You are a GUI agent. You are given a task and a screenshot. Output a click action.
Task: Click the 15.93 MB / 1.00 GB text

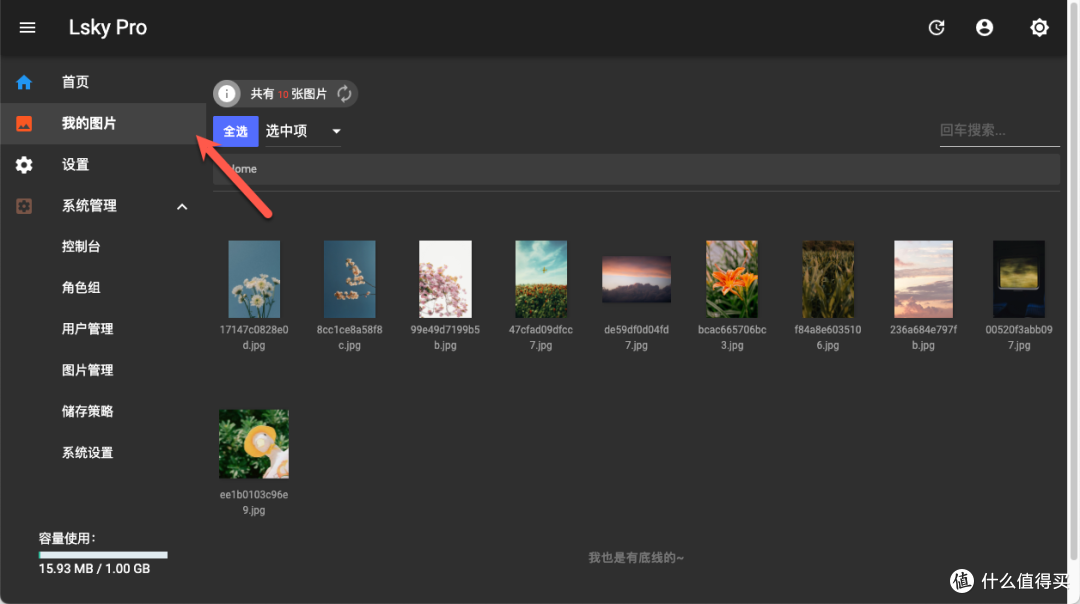(x=94, y=569)
